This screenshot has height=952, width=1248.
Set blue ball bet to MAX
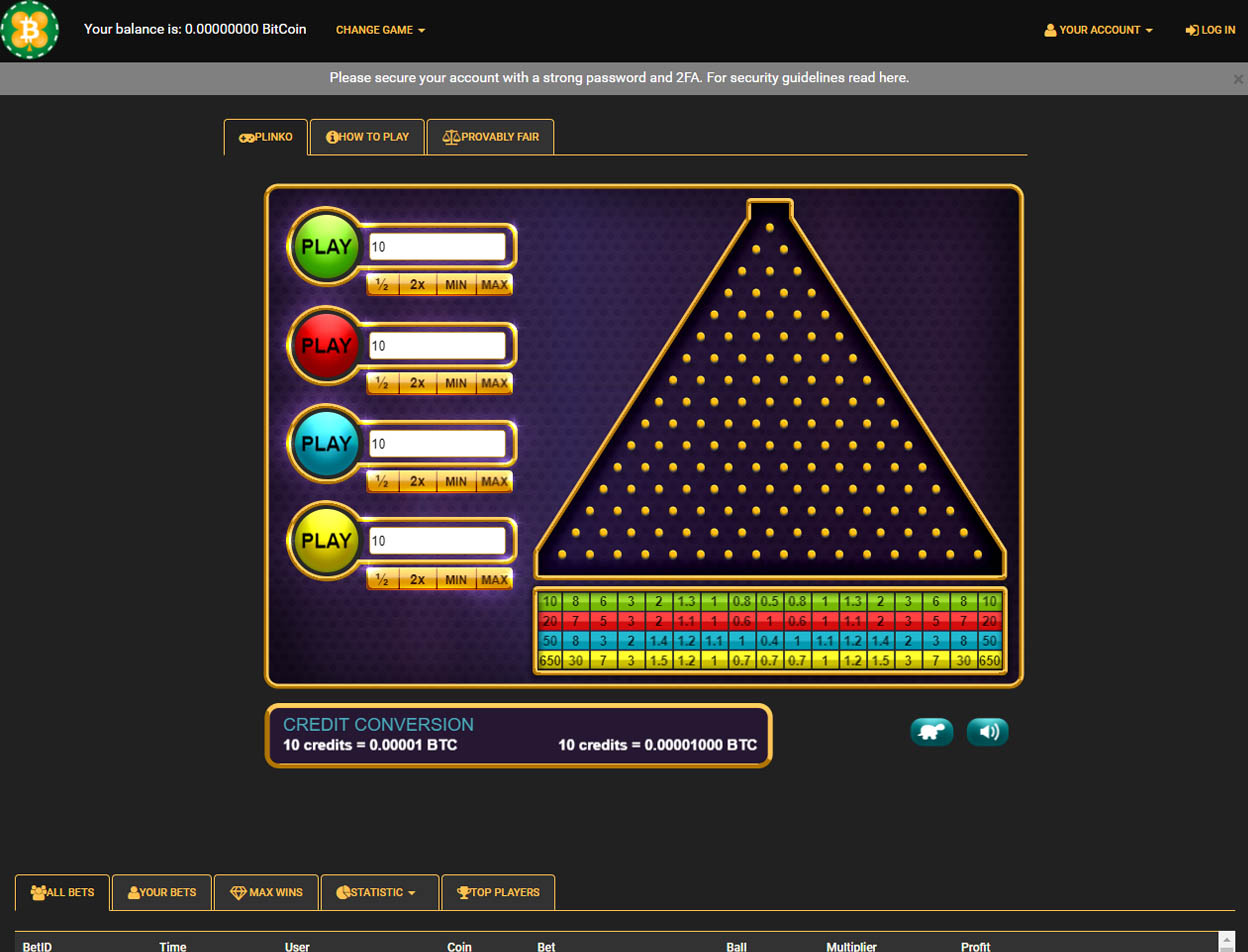click(x=494, y=481)
